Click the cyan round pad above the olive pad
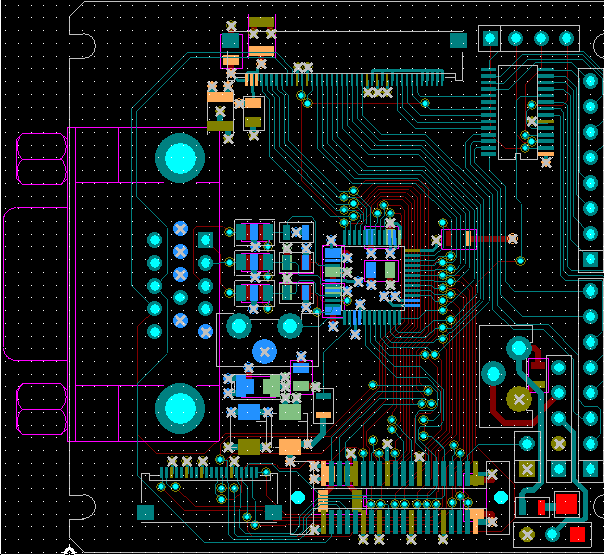Viewport: 604px width, 555px height. point(518,348)
